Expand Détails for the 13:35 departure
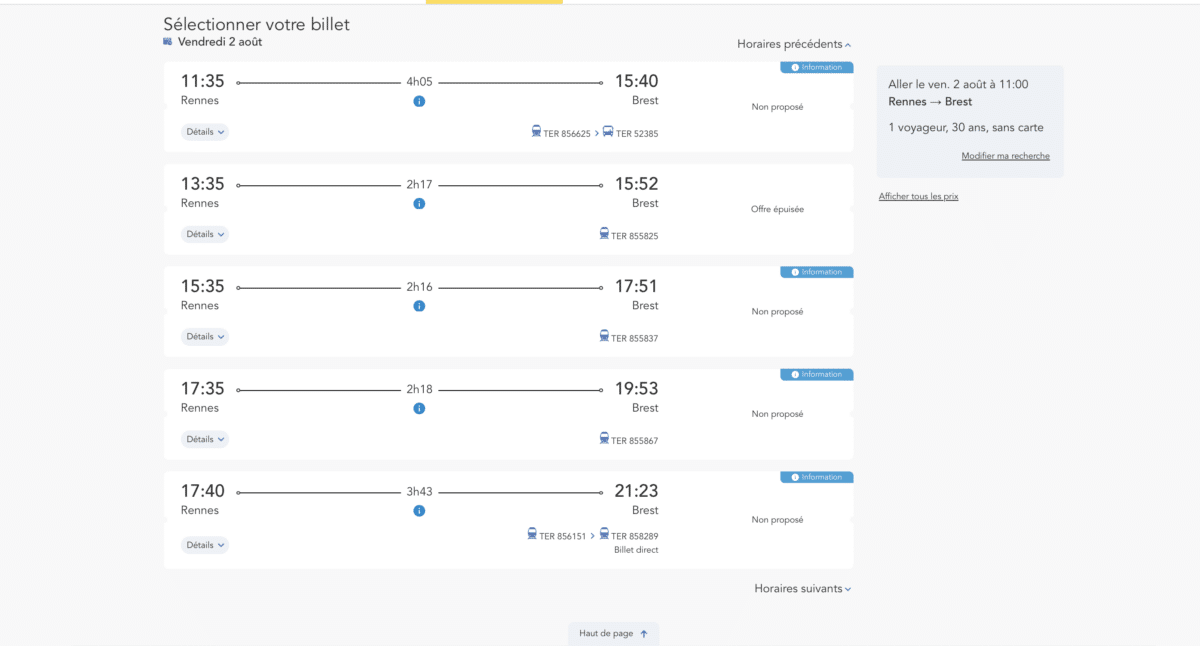 coord(205,234)
